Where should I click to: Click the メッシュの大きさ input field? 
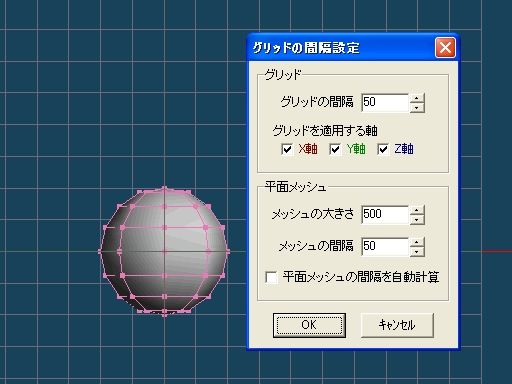pyautogui.click(x=385, y=214)
